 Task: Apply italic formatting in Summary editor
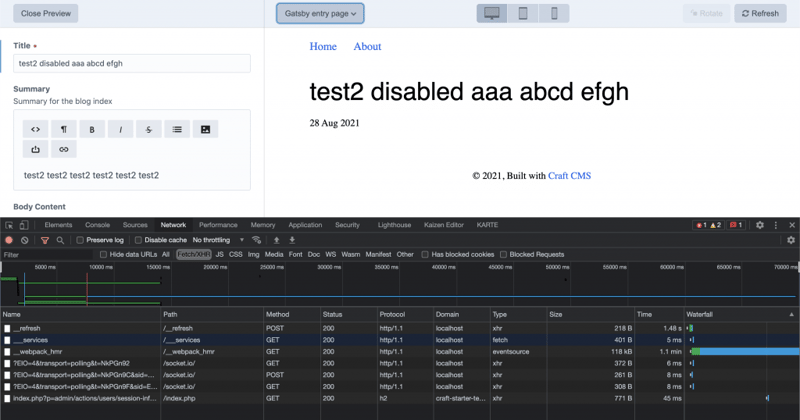click(x=120, y=129)
